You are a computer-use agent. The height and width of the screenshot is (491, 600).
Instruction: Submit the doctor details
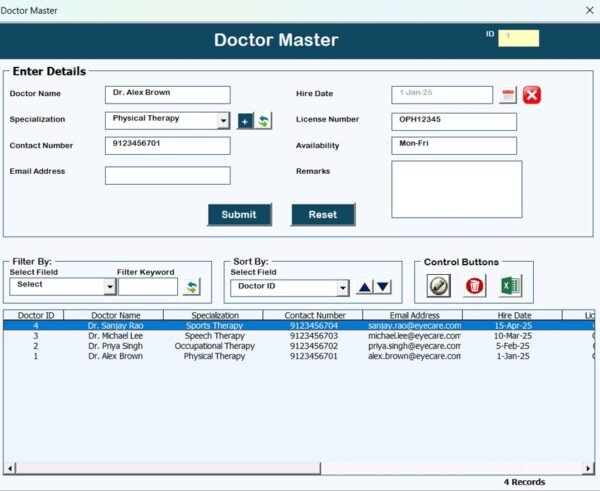(239, 215)
